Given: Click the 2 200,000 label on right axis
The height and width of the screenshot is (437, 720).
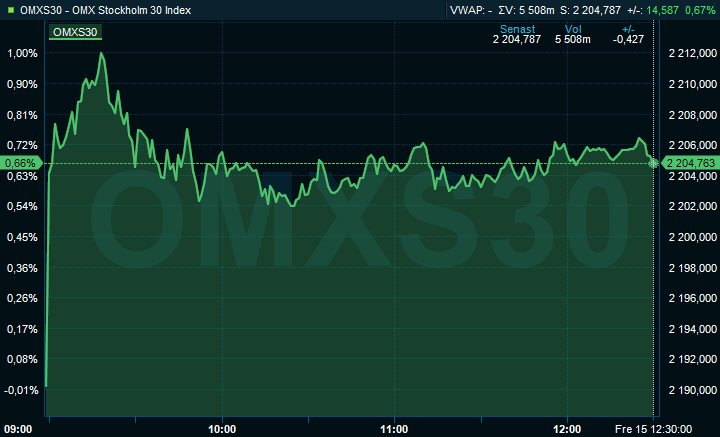Looking at the screenshot, I should [692, 237].
